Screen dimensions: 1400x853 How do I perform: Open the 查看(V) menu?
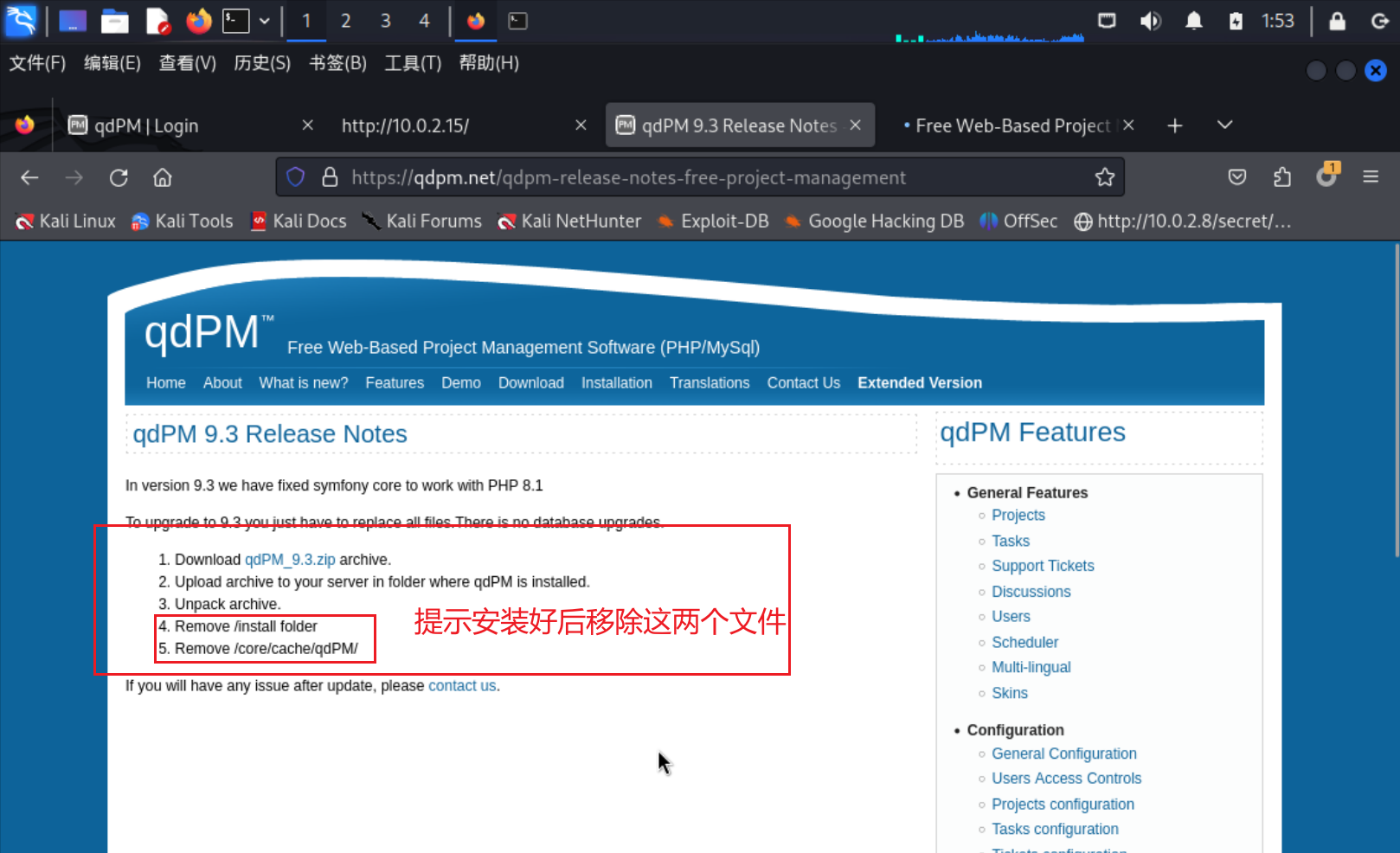pyautogui.click(x=188, y=63)
